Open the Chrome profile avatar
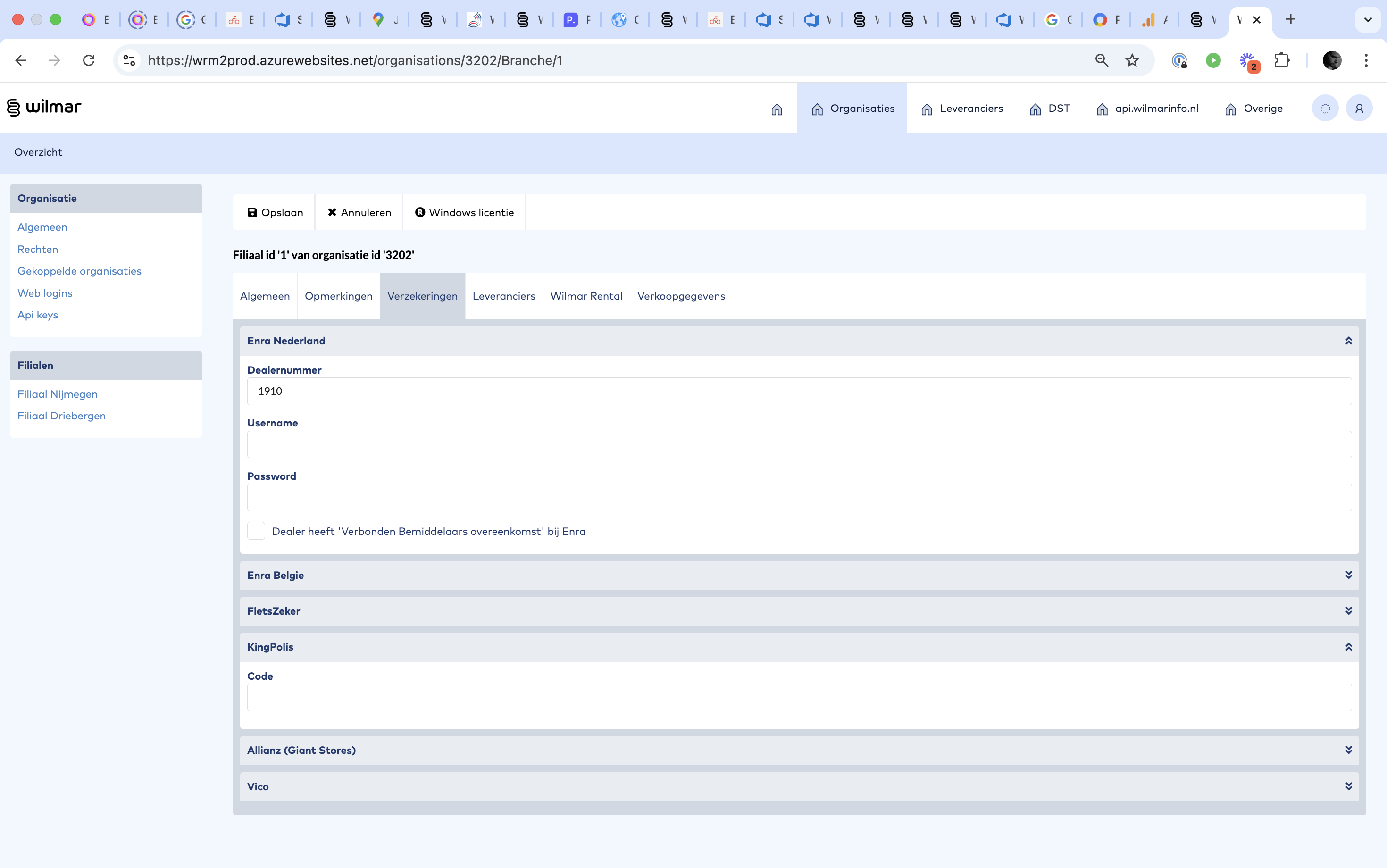The width and height of the screenshot is (1387, 868). tap(1332, 60)
